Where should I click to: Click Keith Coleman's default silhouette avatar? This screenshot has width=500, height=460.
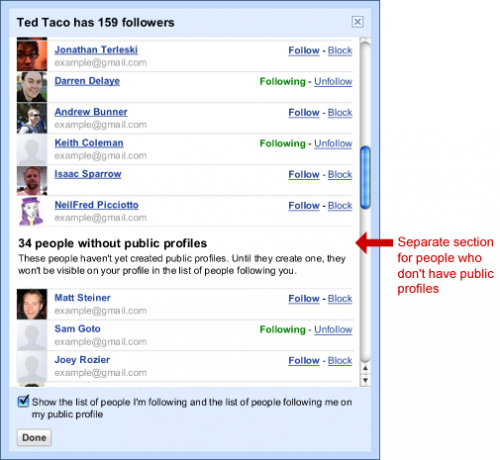coord(32,149)
